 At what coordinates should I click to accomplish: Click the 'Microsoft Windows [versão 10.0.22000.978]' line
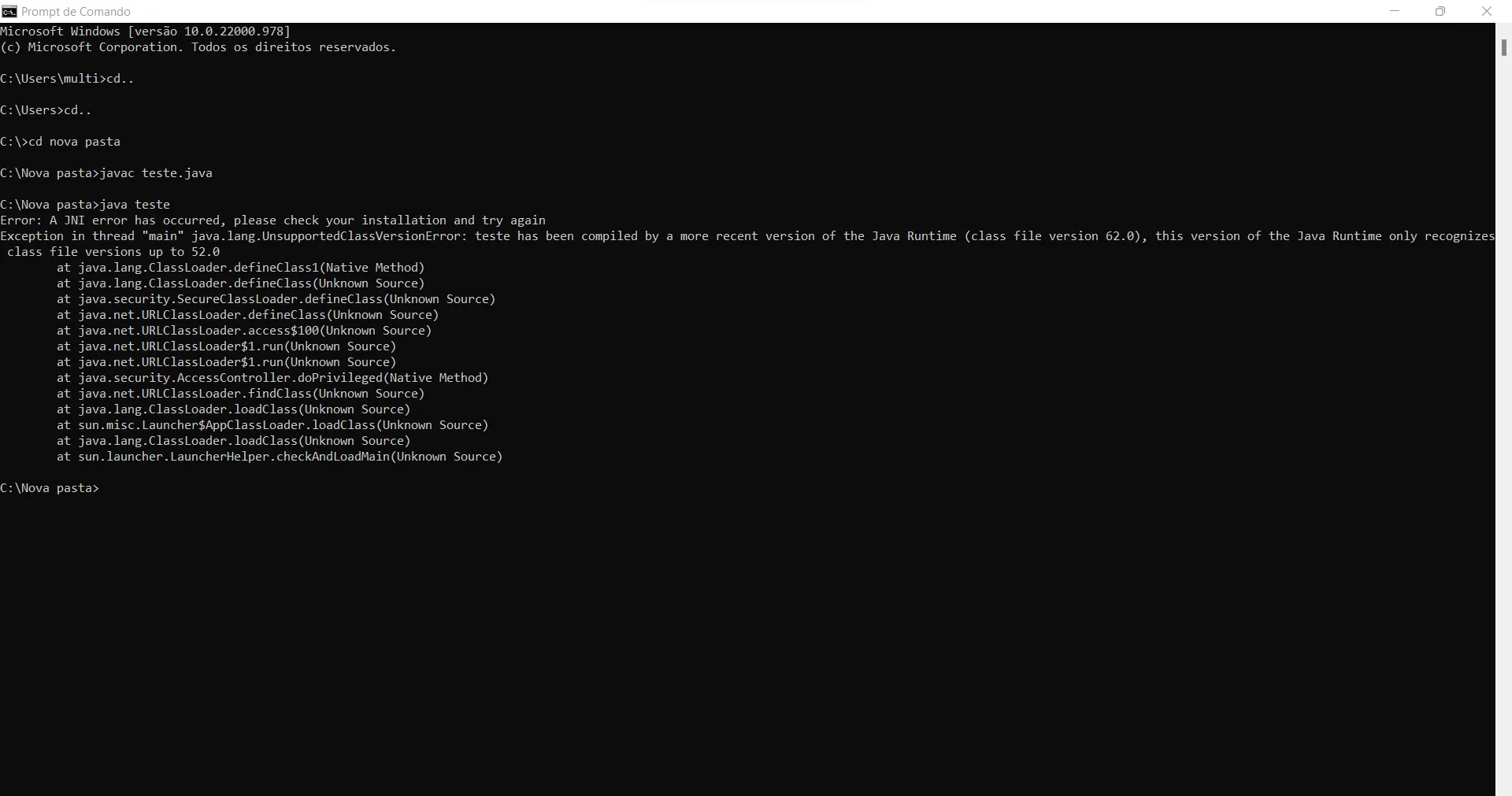click(146, 31)
